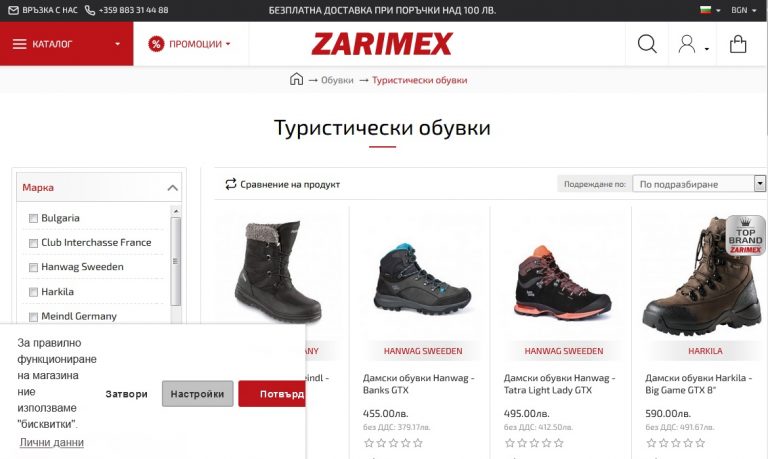Screen dimensions: 768x459
Task: Open the КАТАЛОГ menu
Action: tap(67, 44)
